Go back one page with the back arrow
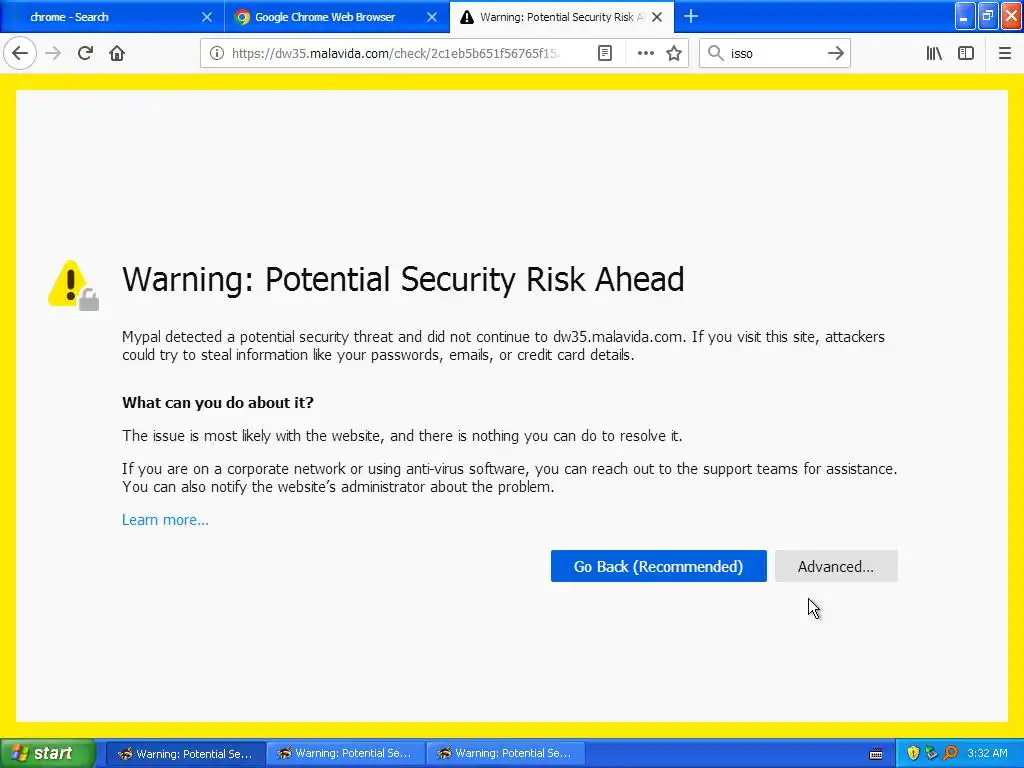The image size is (1024, 768). (x=20, y=53)
